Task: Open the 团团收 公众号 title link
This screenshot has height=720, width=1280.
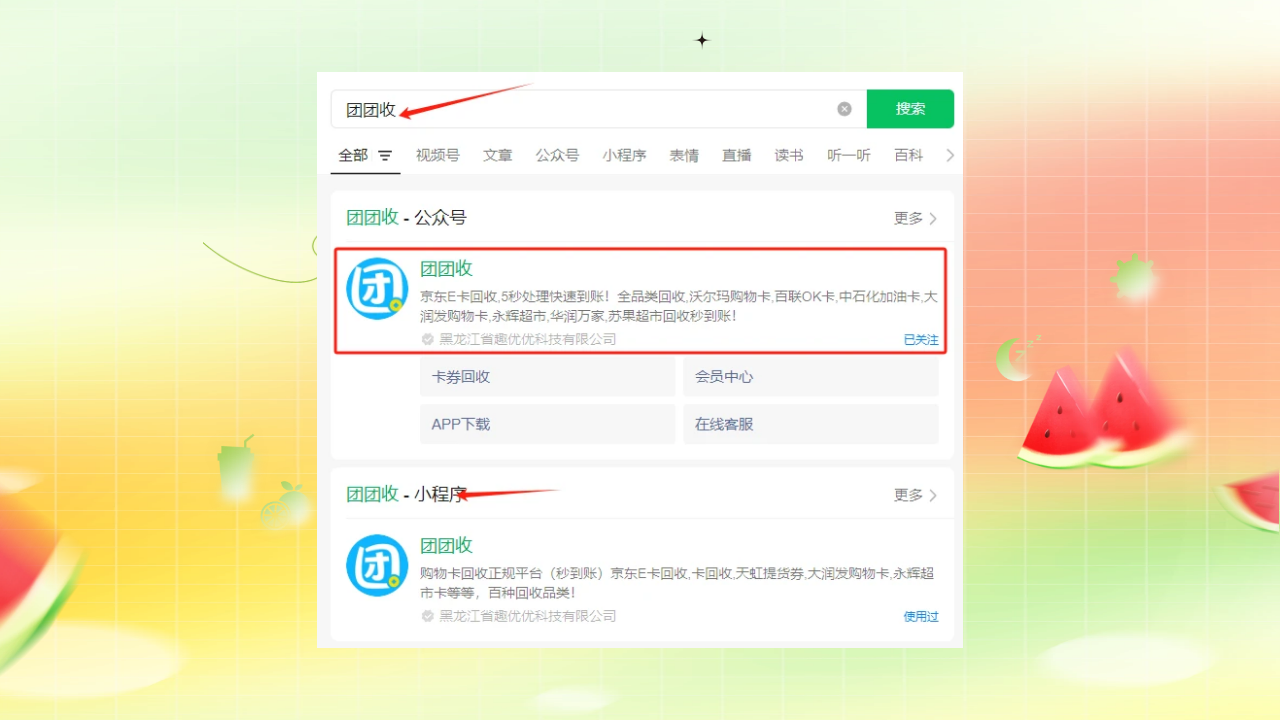Action: (446, 269)
